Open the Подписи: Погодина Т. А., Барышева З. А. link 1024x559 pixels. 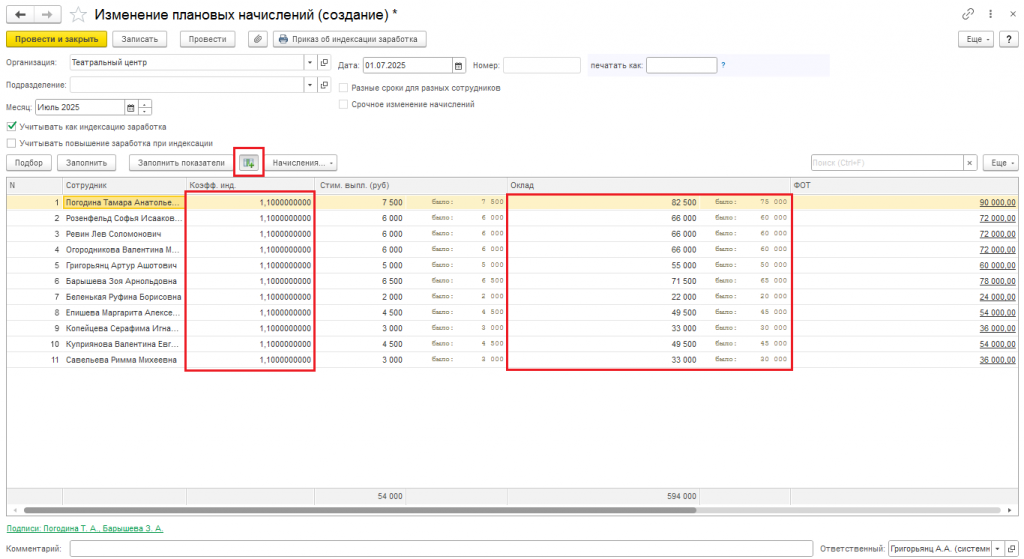(x=85, y=528)
